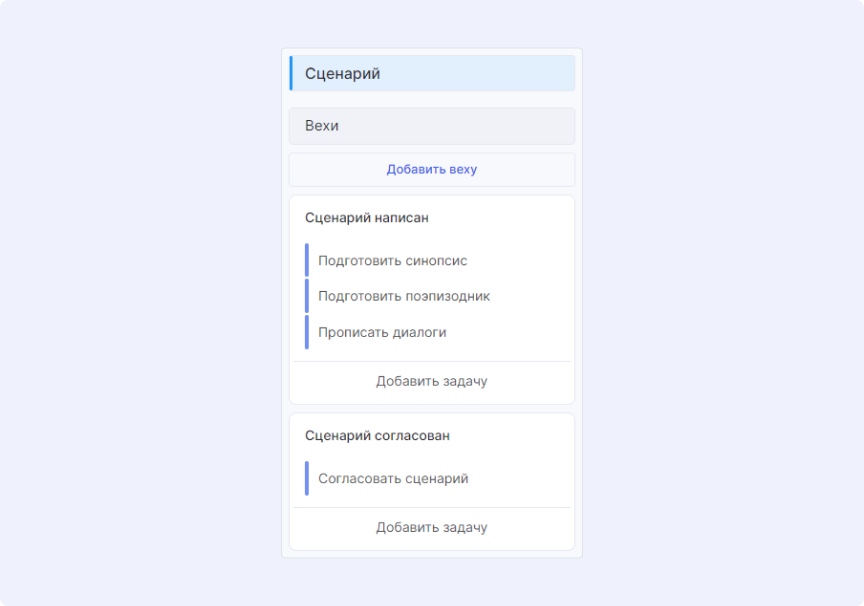The image size is (864, 606).
Task: Select the 'Согласовать сценарий' task
Action: point(393,479)
